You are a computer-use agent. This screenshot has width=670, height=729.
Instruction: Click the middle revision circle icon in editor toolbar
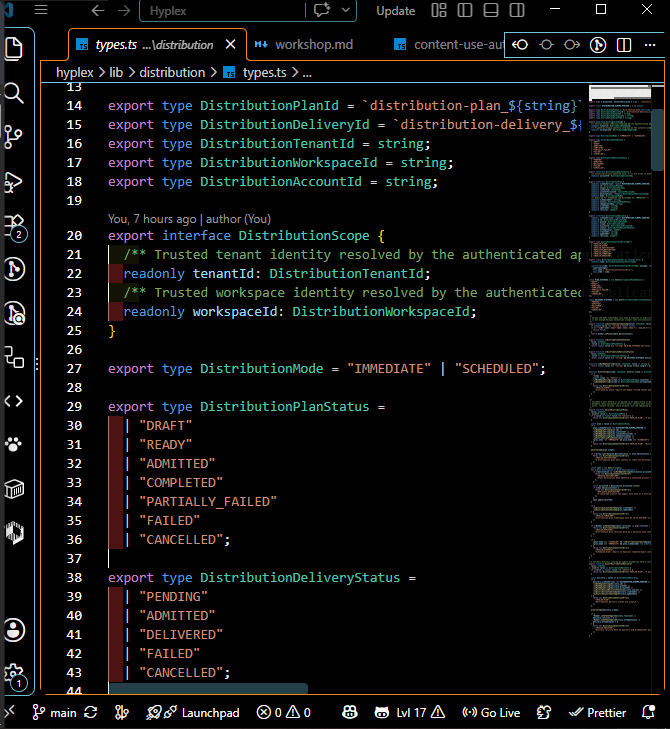tap(546, 45)
